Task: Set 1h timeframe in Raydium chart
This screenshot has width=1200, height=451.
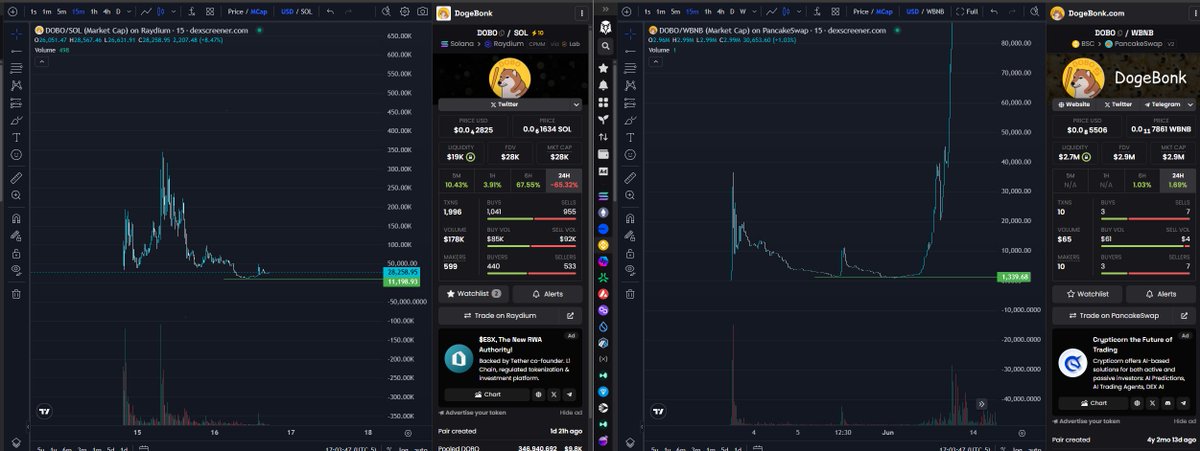Action: (93, 11)
